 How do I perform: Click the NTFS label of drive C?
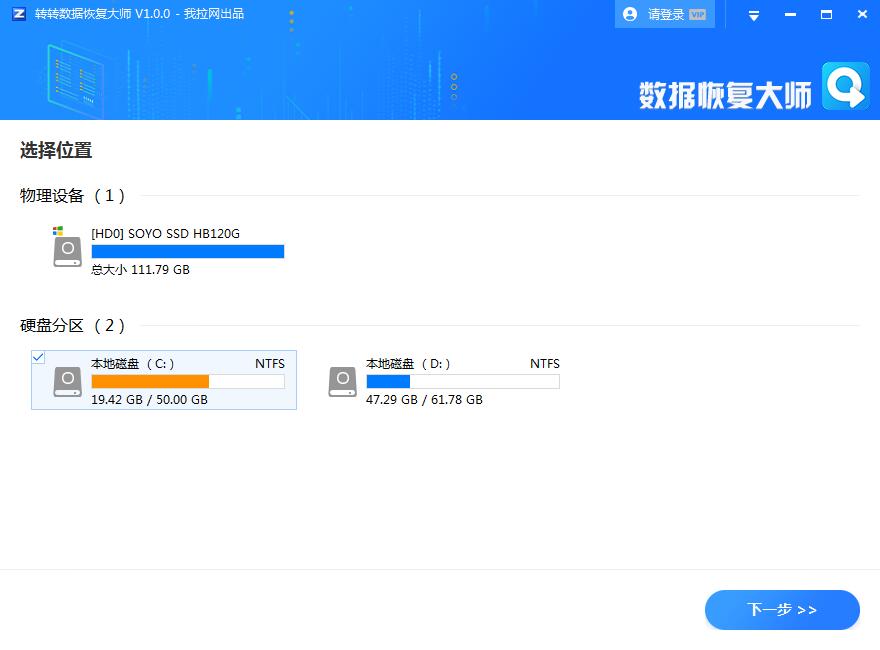coord(269,364)
